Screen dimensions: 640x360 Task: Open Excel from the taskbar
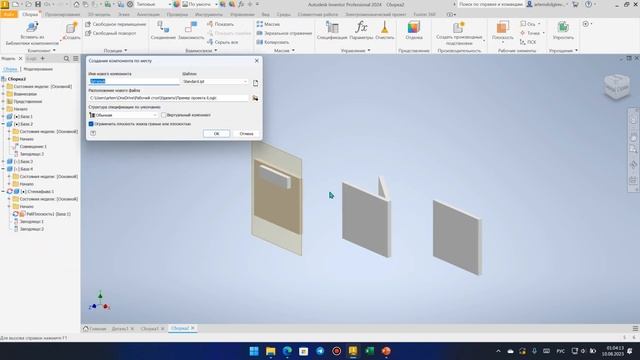pyautogui.click(x=369, y=351)
